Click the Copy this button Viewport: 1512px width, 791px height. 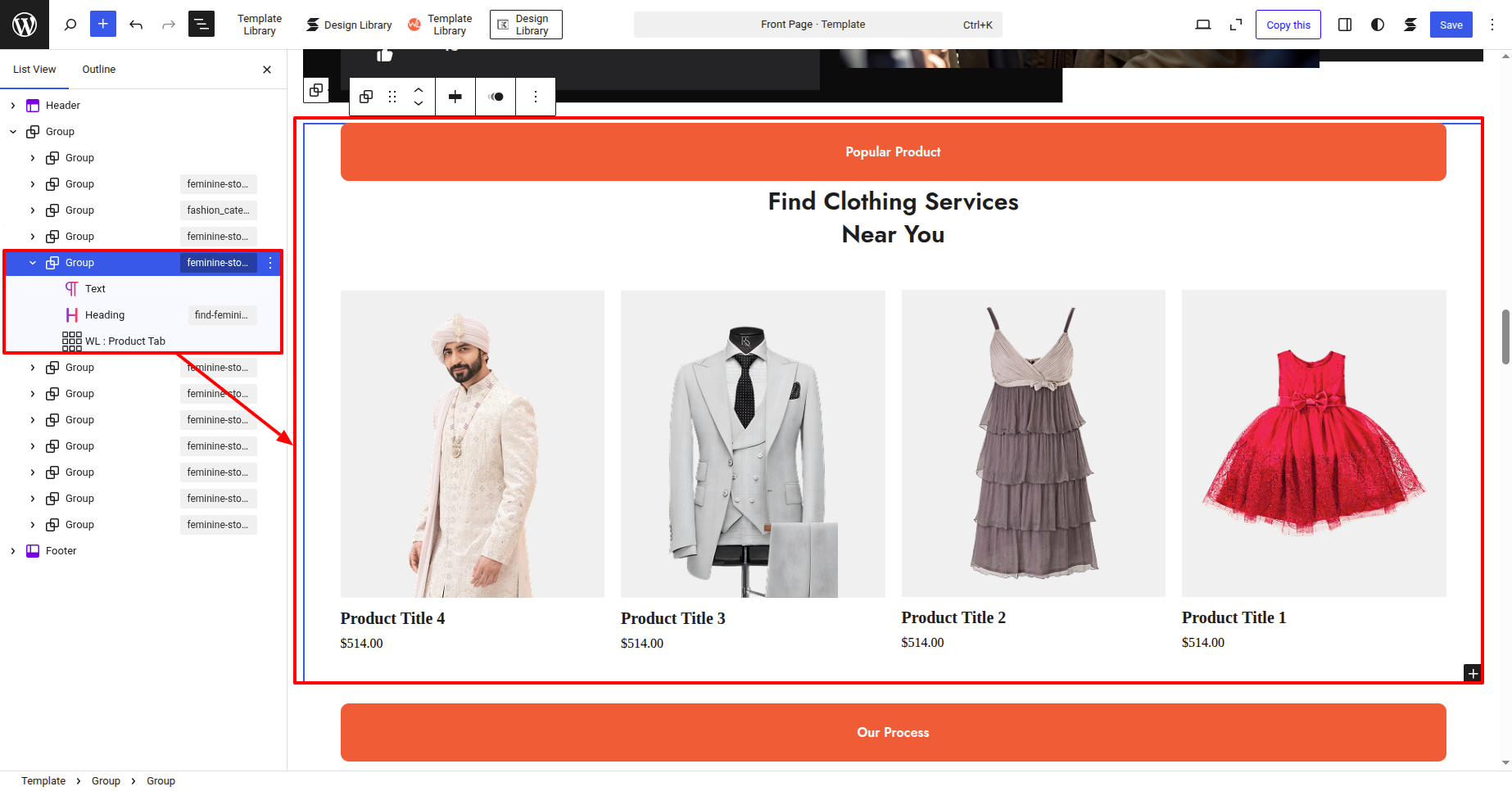[1288, 25]
